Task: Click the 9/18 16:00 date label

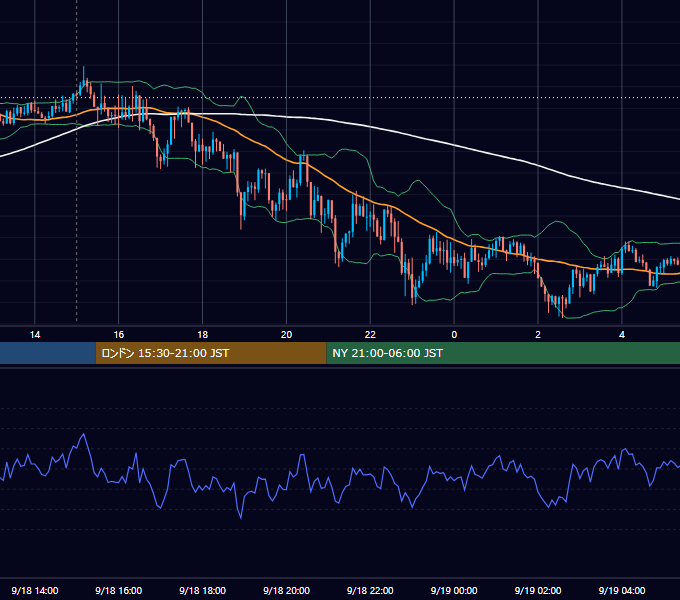Action: tap(118, 590)
